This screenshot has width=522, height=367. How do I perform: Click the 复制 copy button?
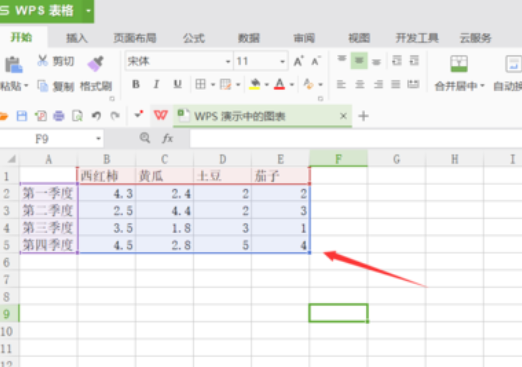coord(56,86)
